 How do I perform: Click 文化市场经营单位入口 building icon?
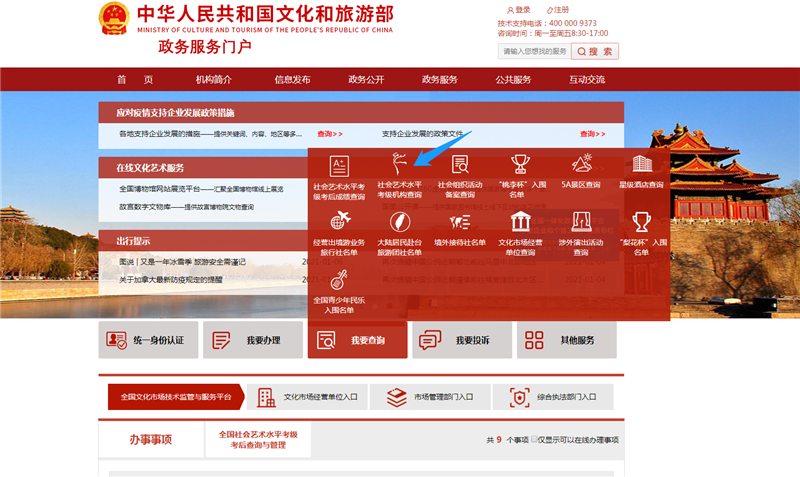266,397
